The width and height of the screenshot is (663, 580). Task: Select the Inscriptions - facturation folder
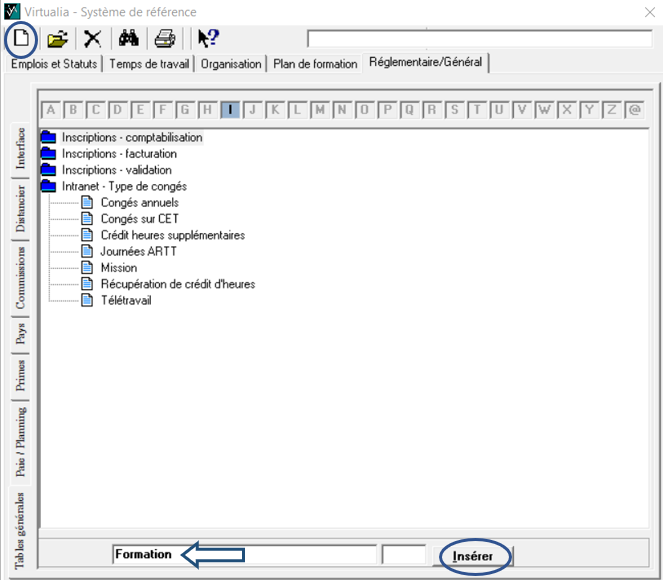tap(119, 154)
